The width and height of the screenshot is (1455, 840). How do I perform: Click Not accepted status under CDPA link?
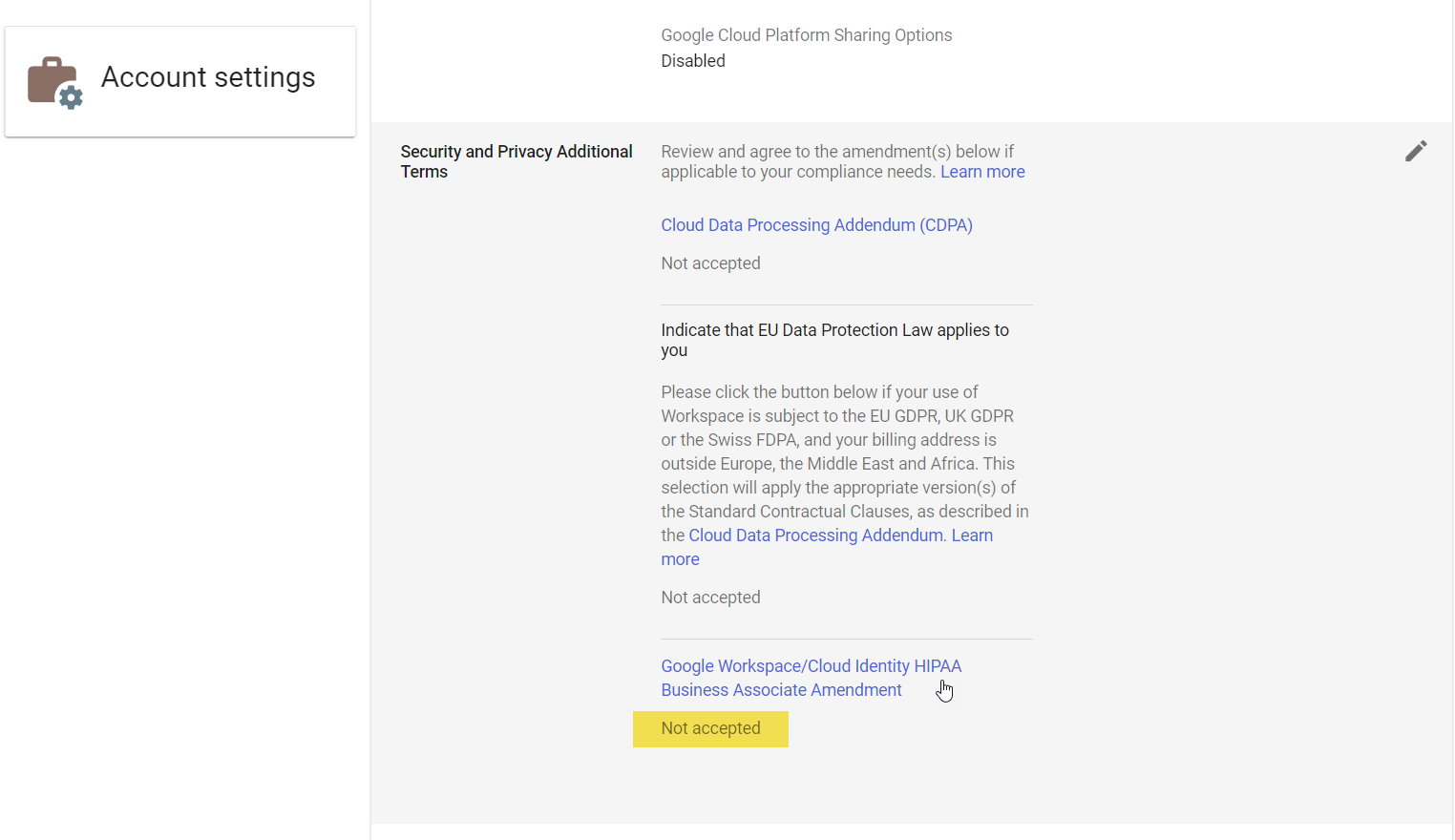pos(710,263)
